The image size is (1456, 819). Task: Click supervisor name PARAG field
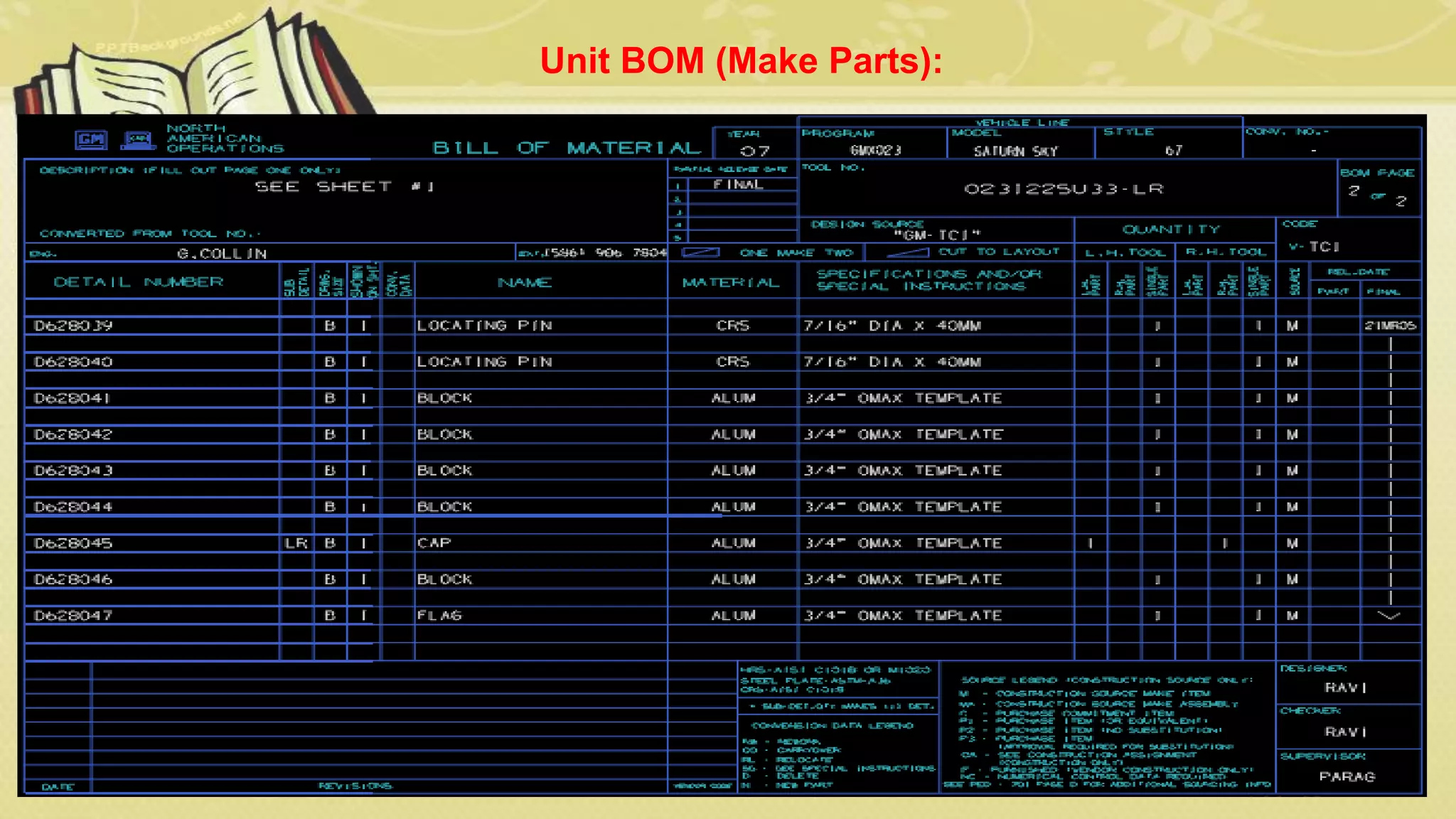[x=1347, y=776]
